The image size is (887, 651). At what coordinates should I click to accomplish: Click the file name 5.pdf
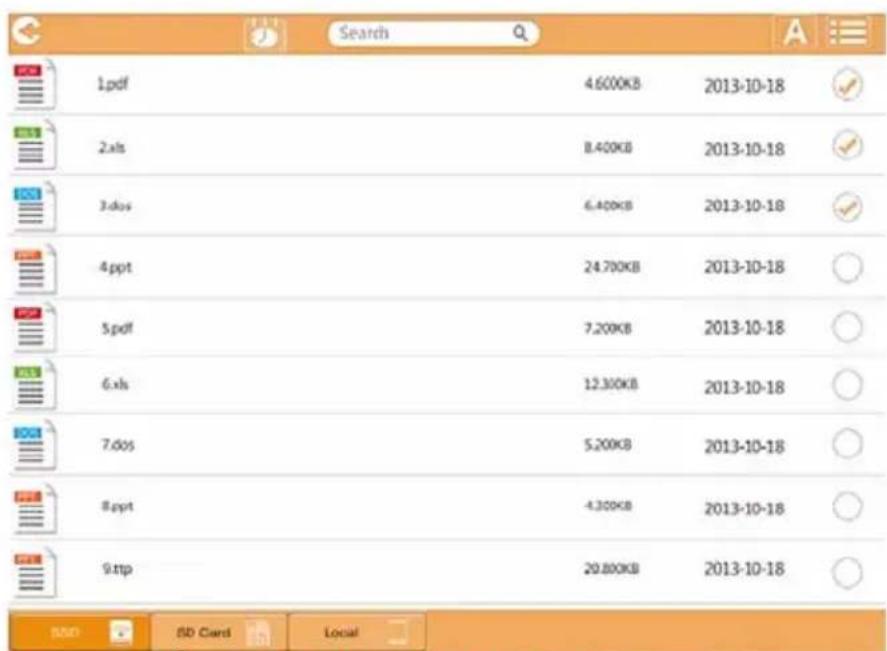click(x=117, y=328)
